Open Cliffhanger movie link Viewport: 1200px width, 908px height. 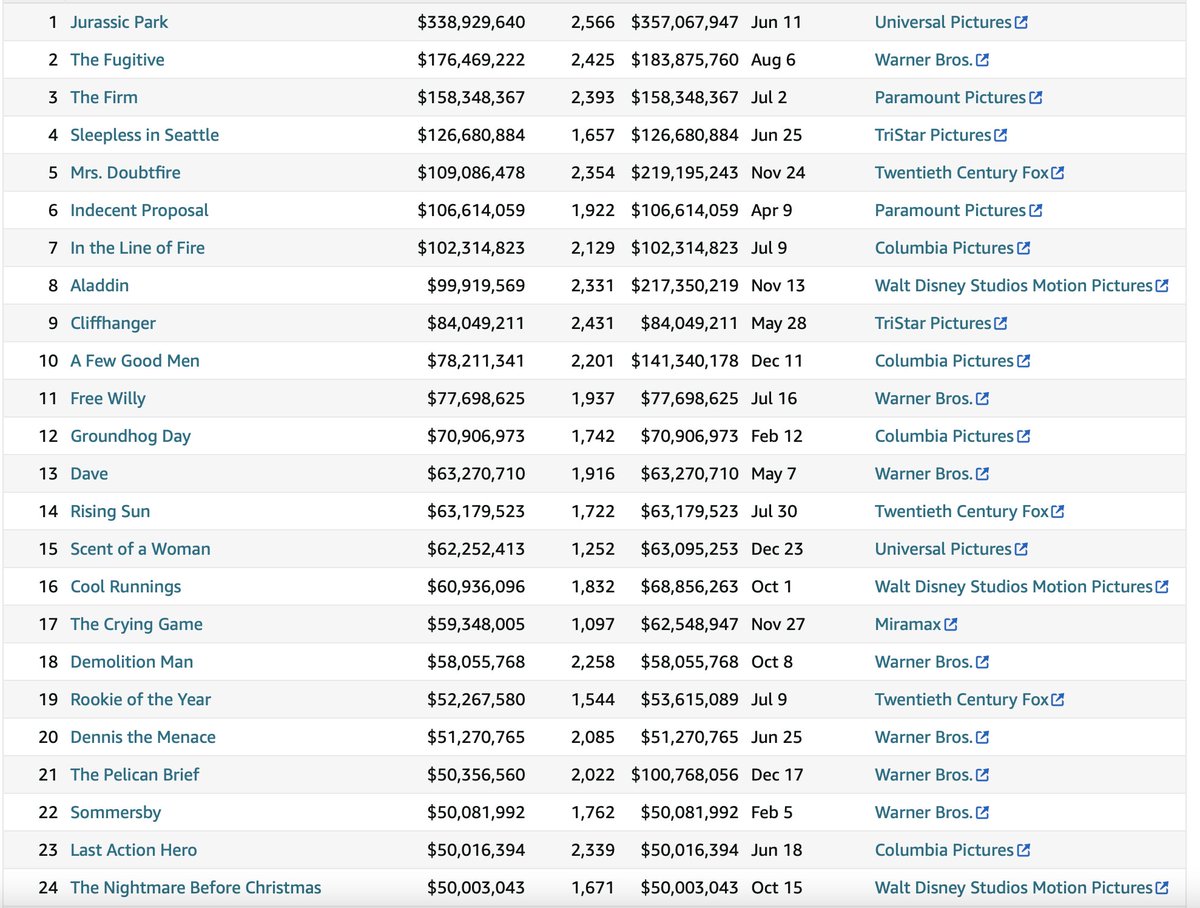click(113, 323)
